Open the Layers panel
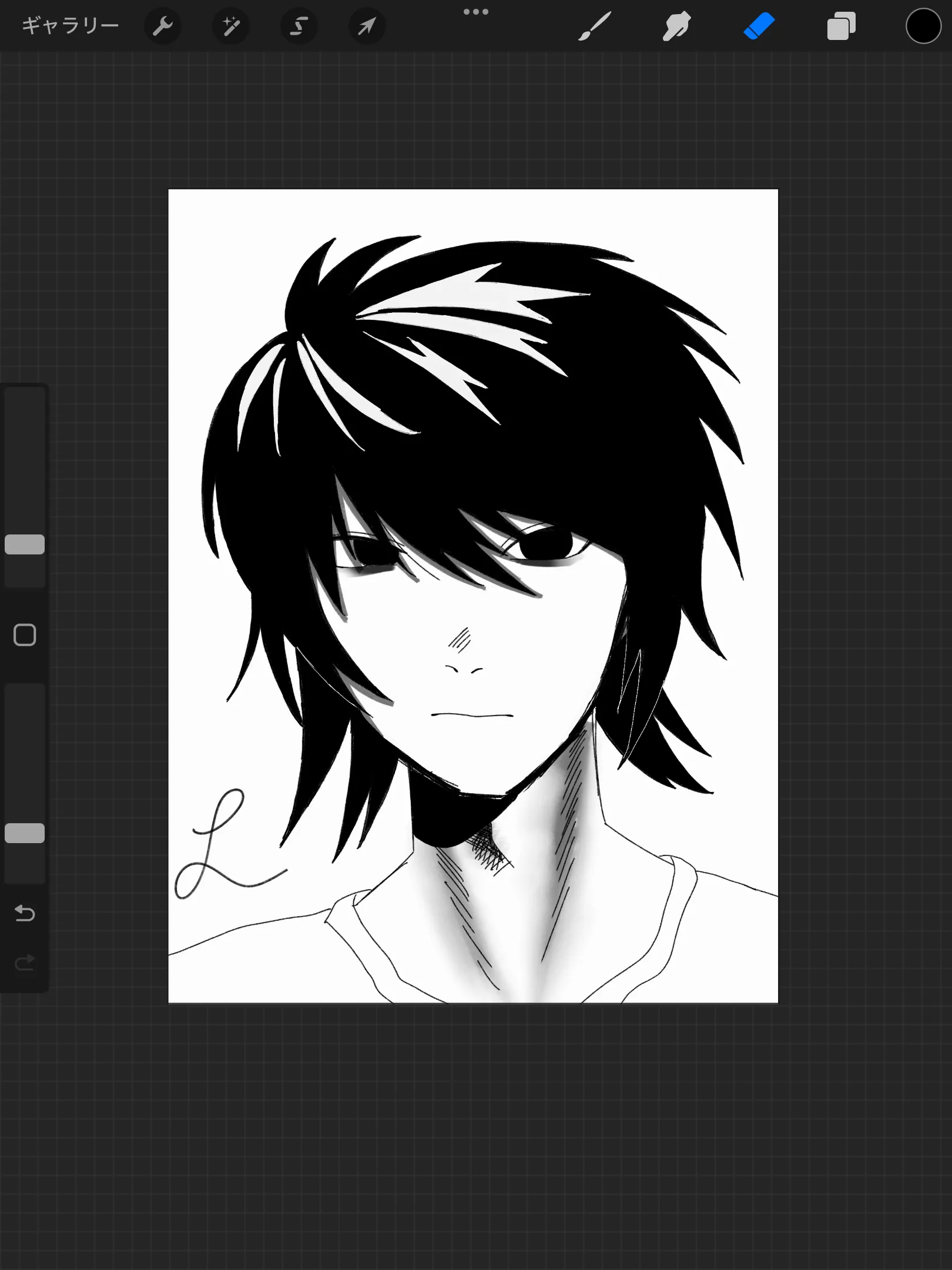 (841, 26)
